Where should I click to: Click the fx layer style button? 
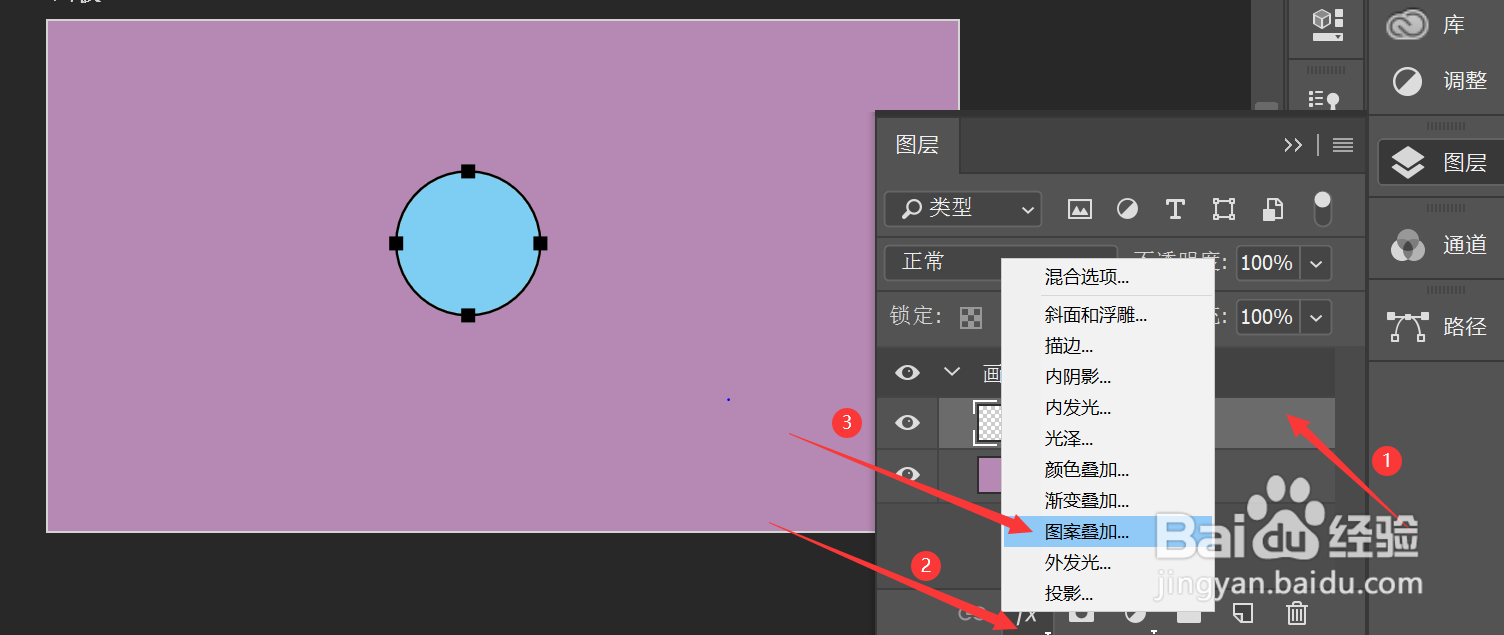[x=1025, y=616]
